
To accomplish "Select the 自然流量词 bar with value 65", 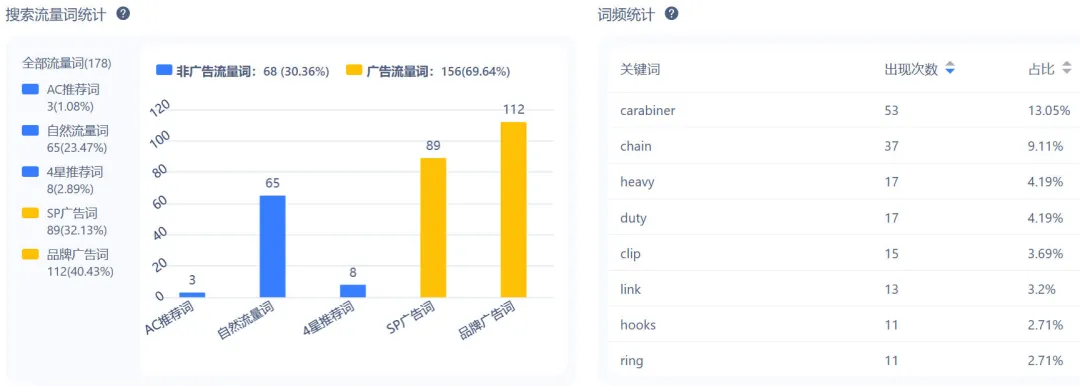I will [x=272, y=247].
